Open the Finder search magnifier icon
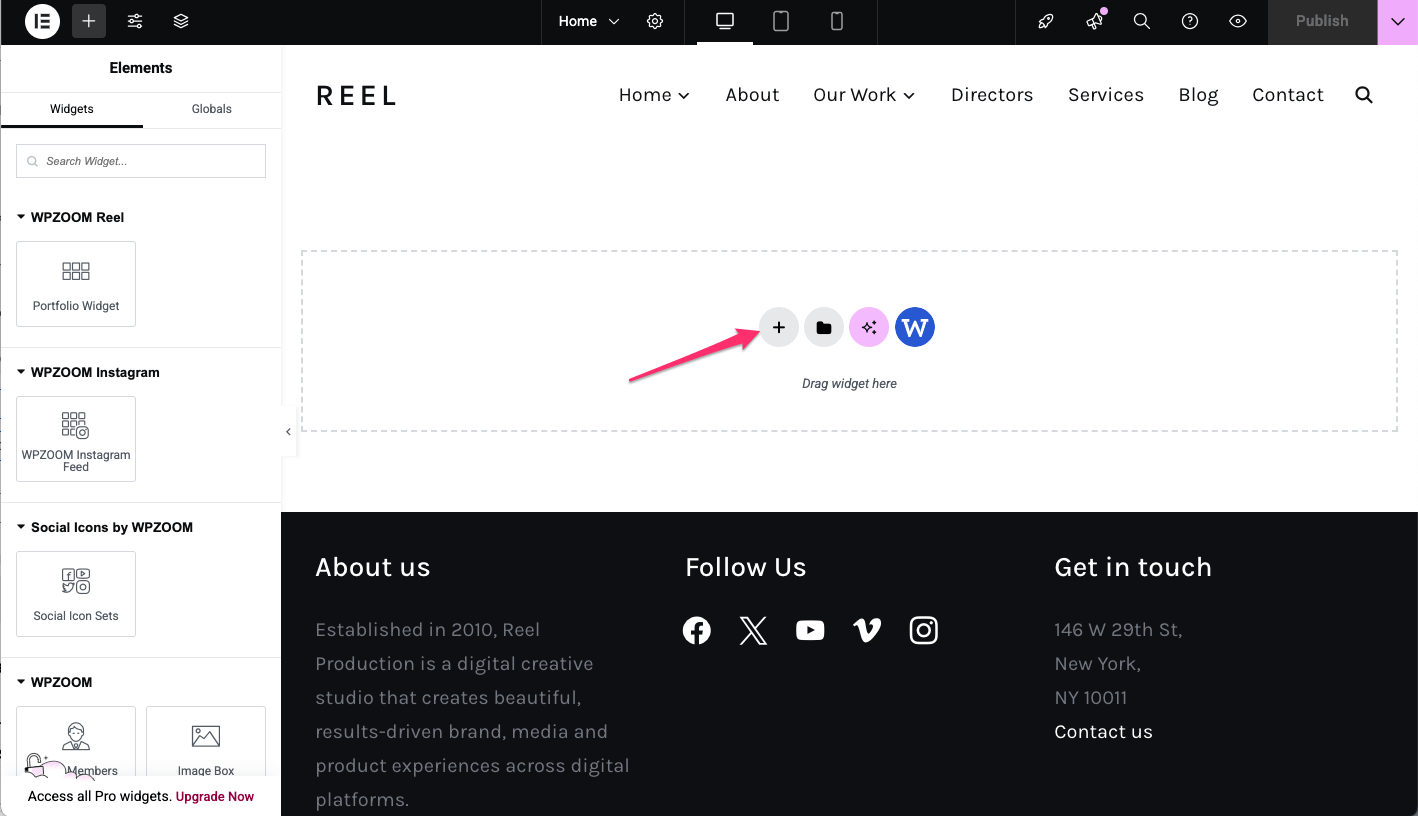Screen dimensions: 1418x816 pos(1141,21)
